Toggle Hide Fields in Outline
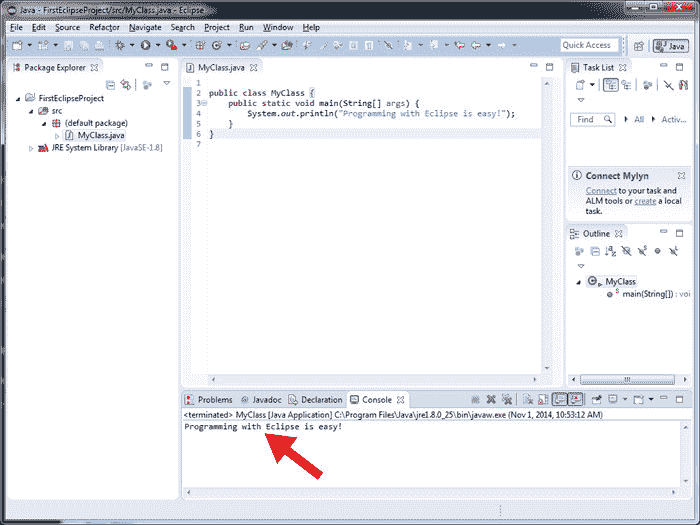 tap(626, 251)
